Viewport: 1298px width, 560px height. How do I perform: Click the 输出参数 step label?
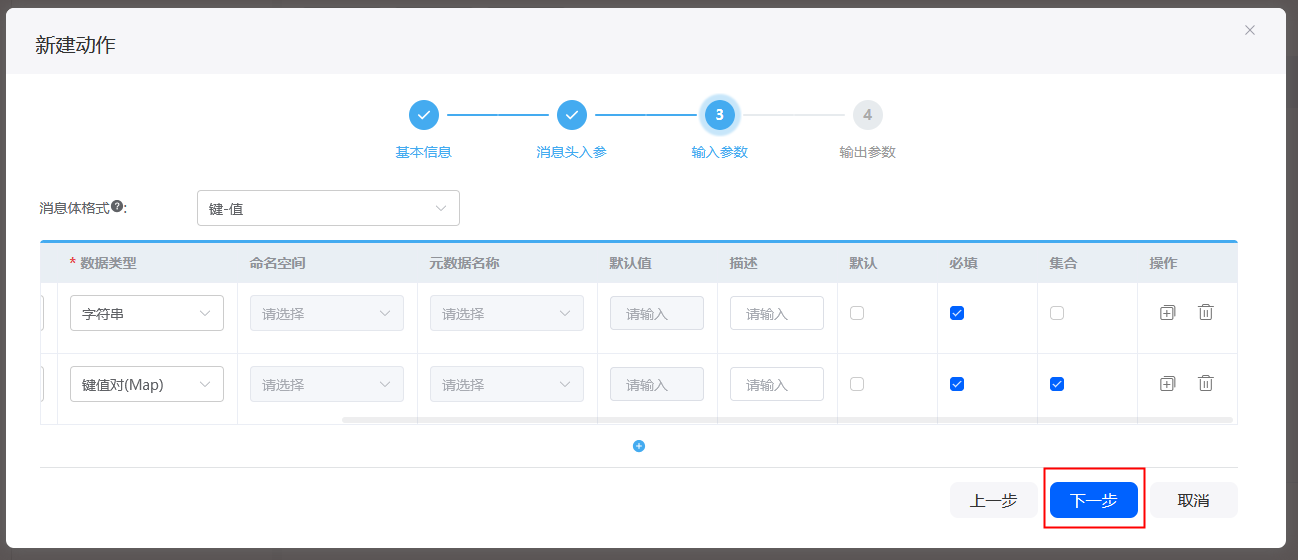[868, 152]
